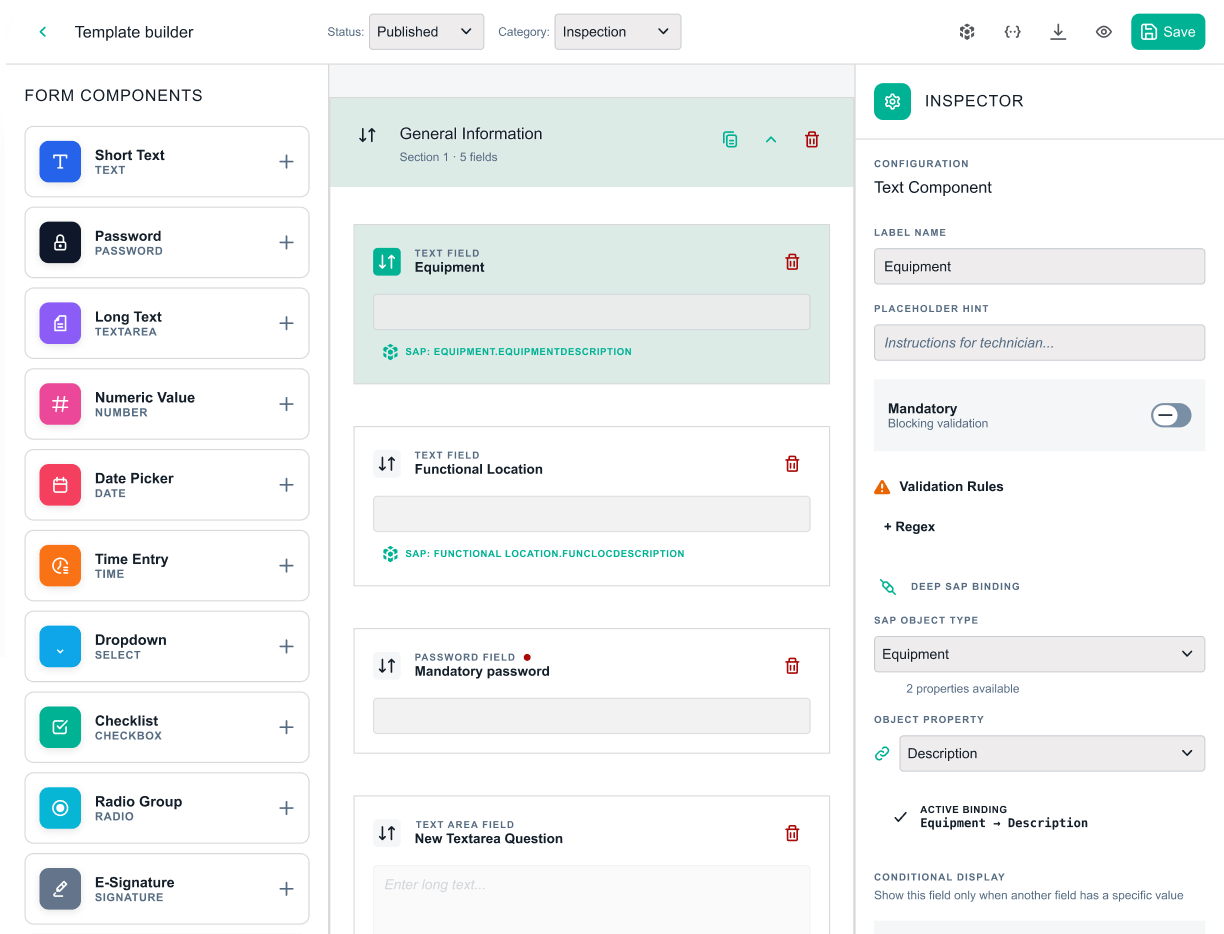Toggle the Mandatory blocking validation switch
The width and height of the screenshot is (1224, 934).
(x=1171, y=415)
